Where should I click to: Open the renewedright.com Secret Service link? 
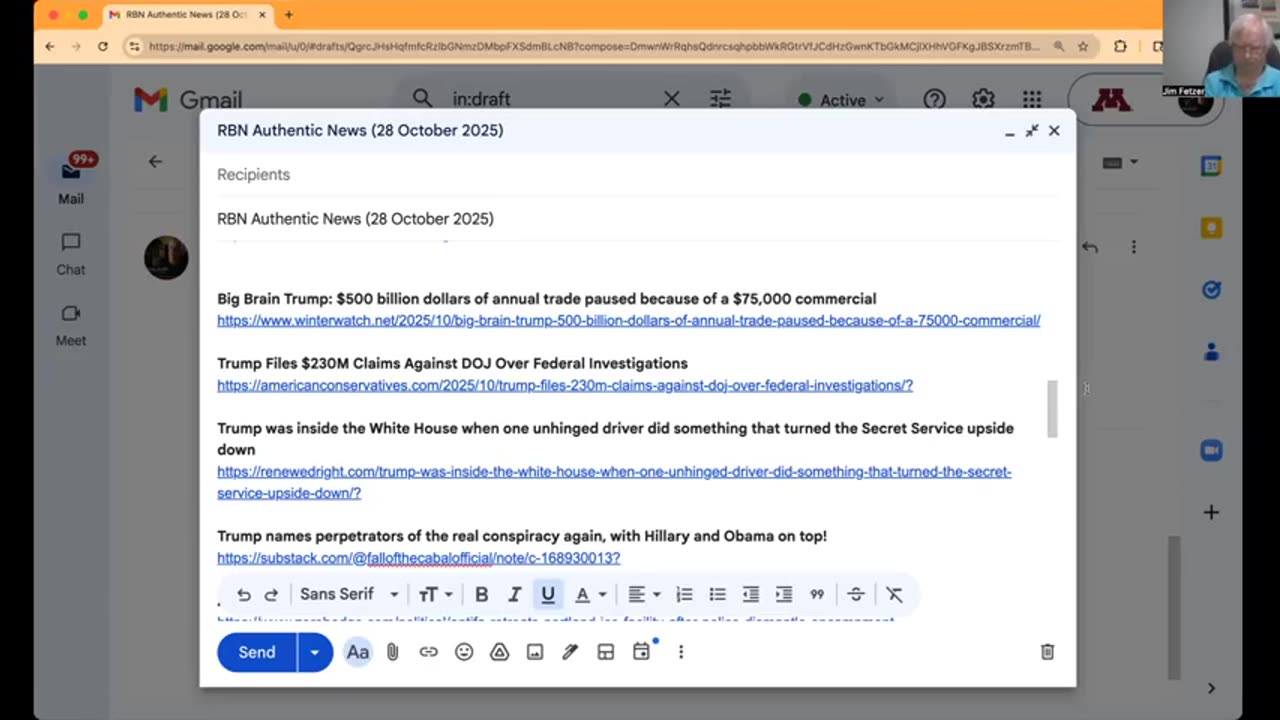tap(614, 482)
